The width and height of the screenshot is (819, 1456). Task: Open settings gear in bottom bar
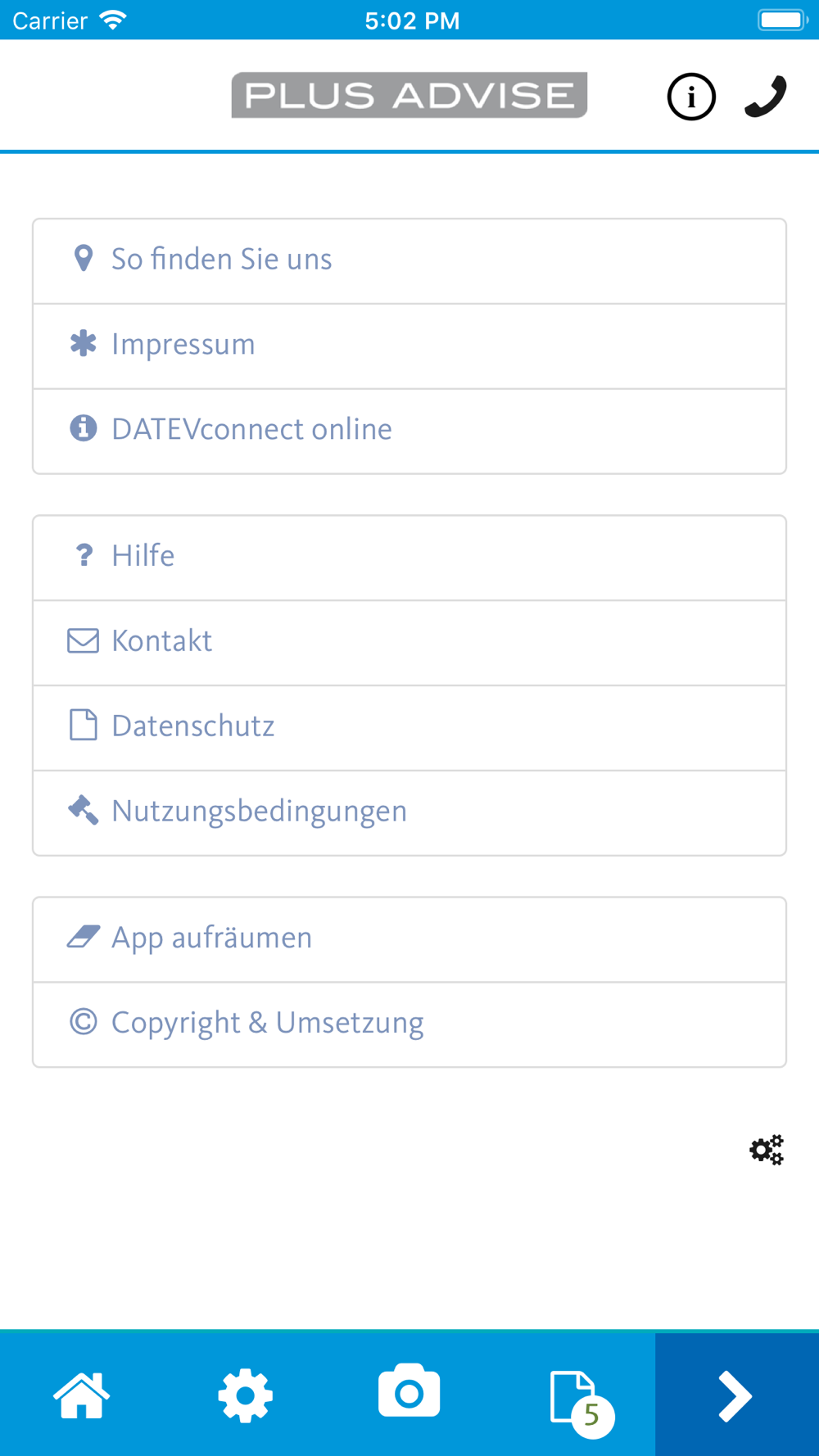pyautogui.click(x=246, y=1395)
